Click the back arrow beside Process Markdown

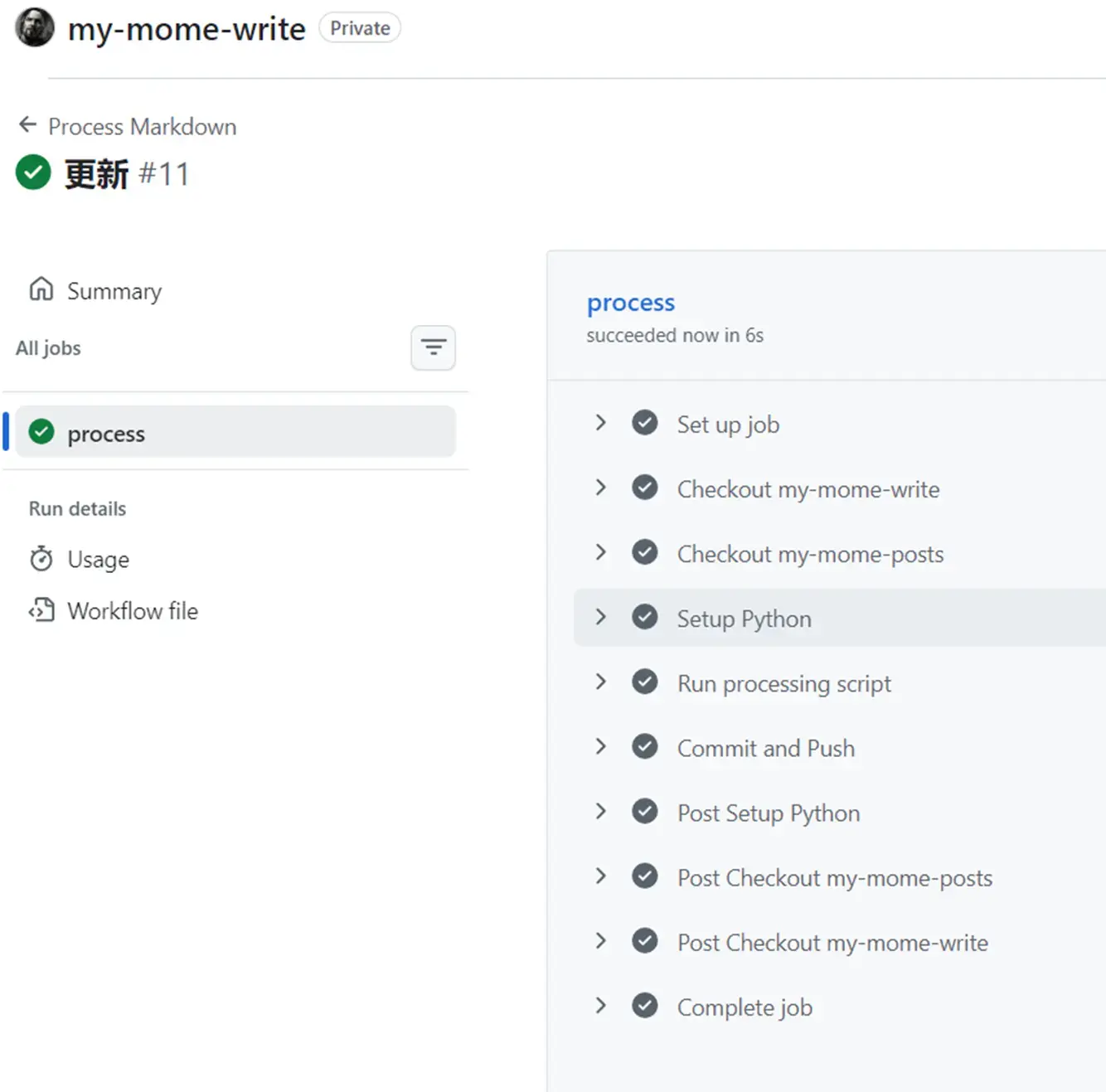27,125
